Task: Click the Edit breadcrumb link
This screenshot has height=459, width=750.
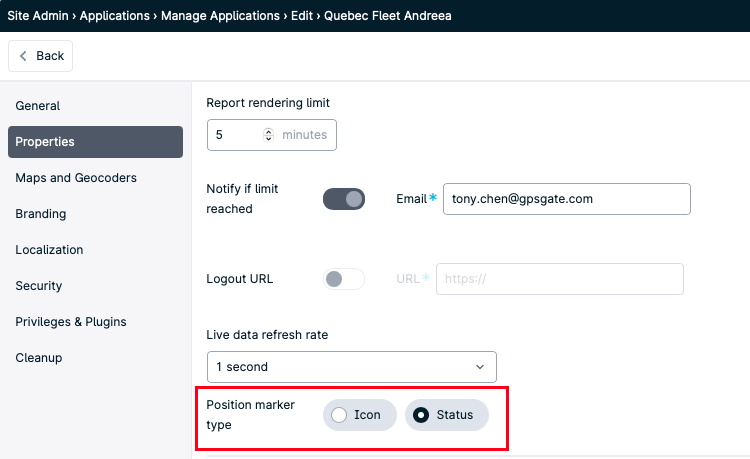Action: click(x=302, y=16)
